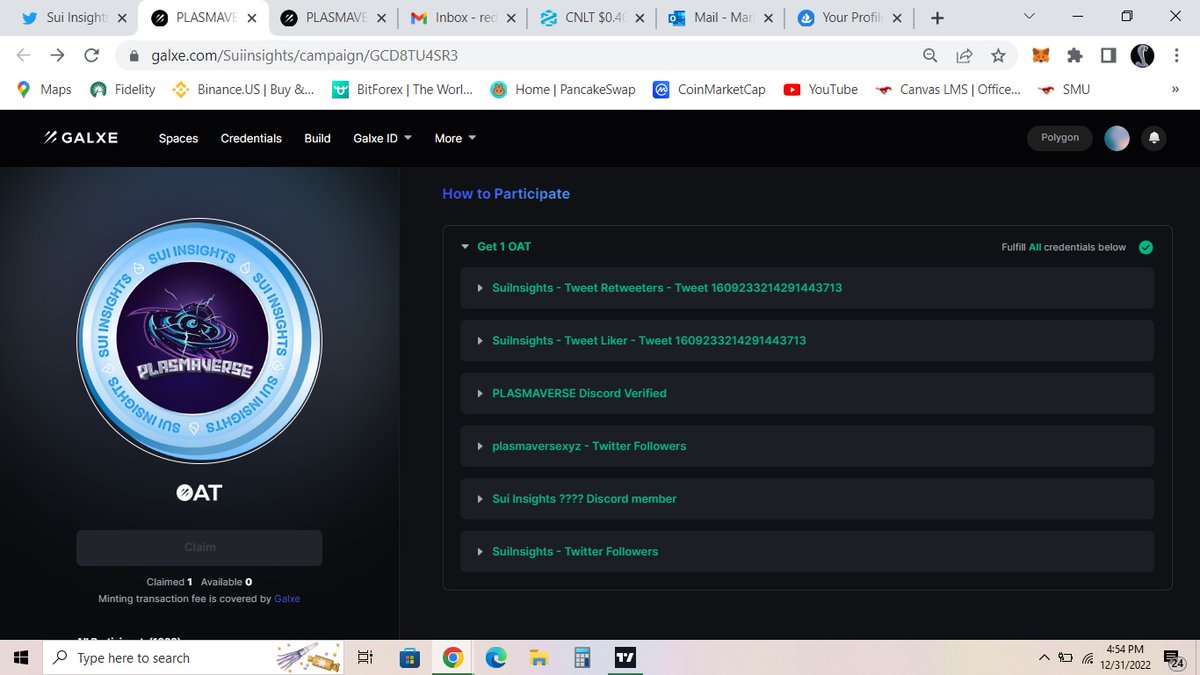Switch to the CNLT price tab
This screenshot has height=675, width=1200.
pyautogui.click(x=590, y=18)
